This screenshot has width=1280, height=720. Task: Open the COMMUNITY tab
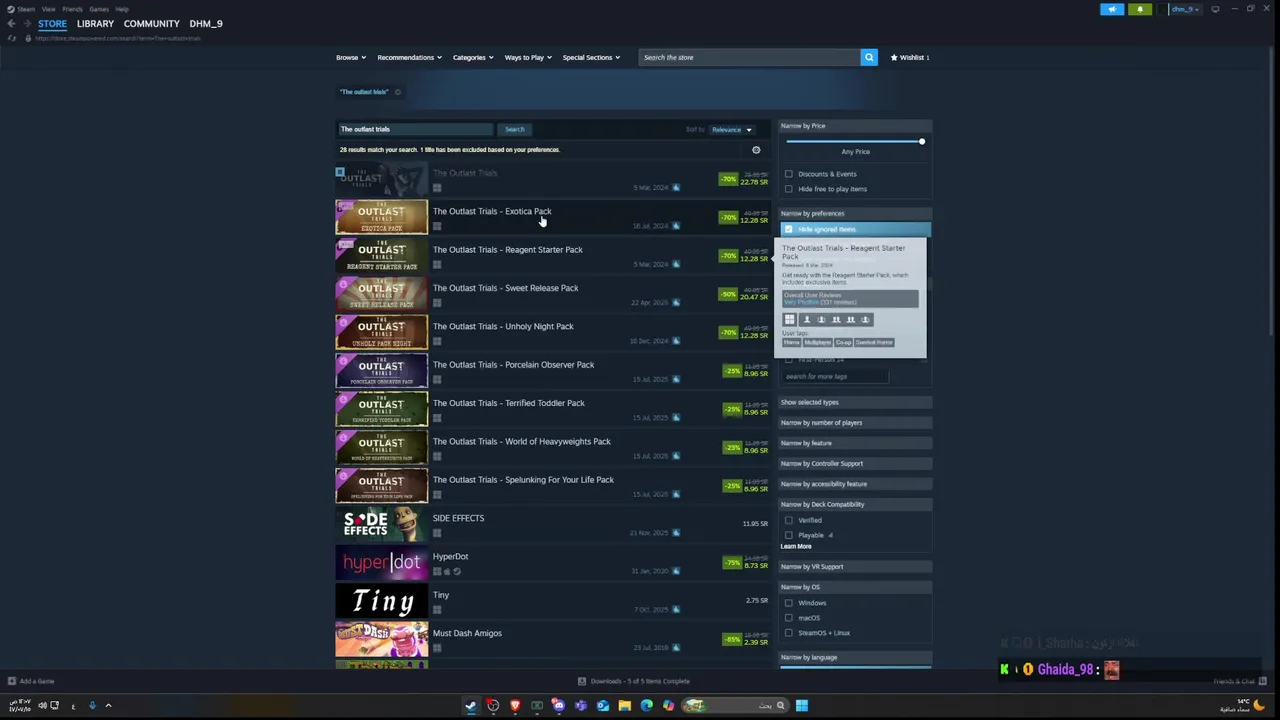point(152,23)
